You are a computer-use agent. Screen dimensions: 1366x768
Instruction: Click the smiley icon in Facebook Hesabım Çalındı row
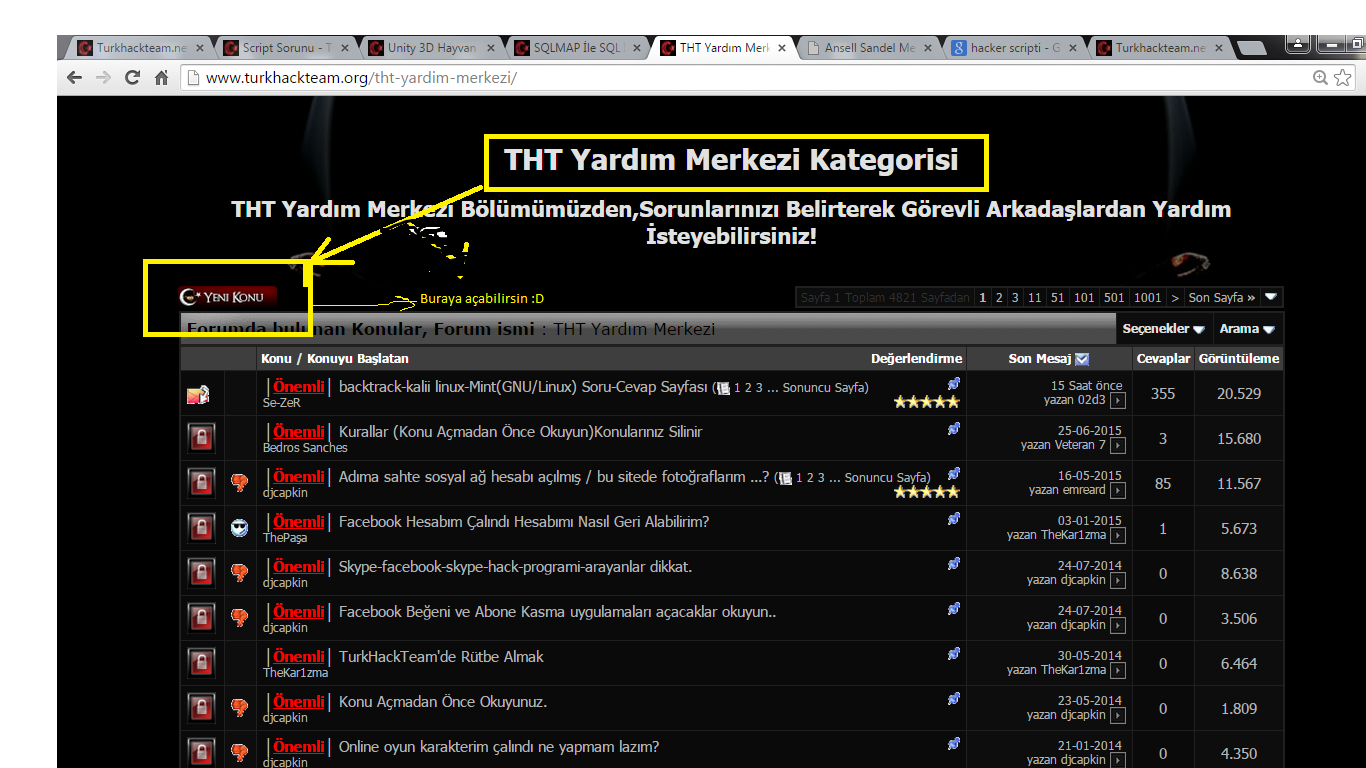[x=239, y=528]
